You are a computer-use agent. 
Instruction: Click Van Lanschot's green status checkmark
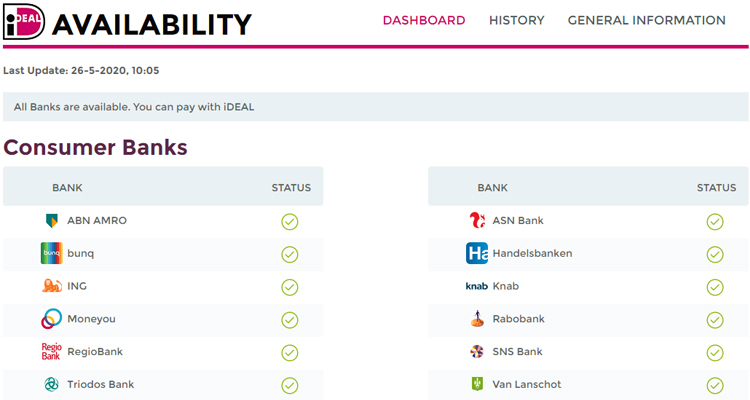click(715, 385)
